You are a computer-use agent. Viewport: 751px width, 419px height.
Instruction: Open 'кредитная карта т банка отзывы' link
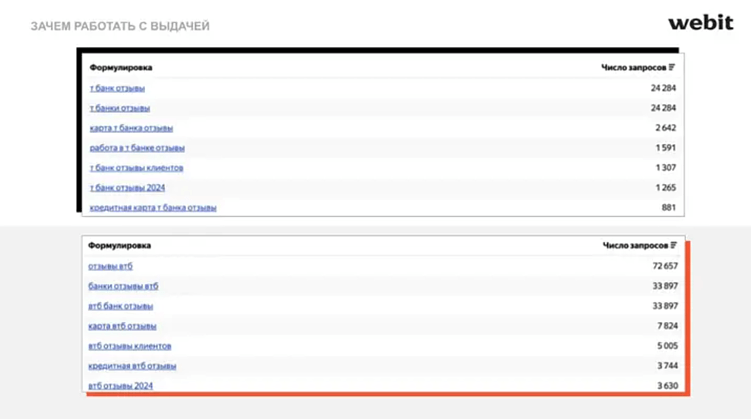point(153,208)
